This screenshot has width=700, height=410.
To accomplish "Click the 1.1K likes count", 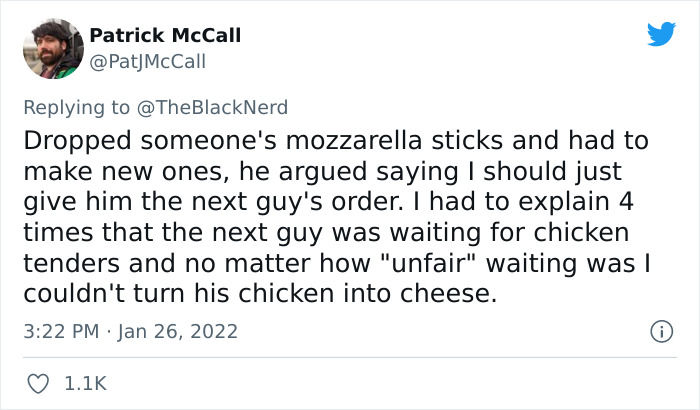I will tap(86, 383).
